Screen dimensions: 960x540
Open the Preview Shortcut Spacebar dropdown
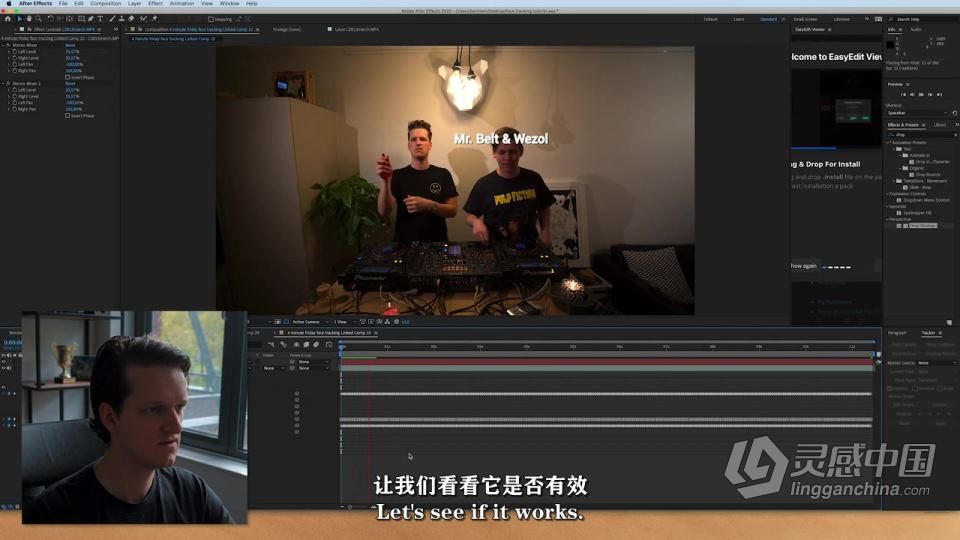pyautogui.click(x=917, y=113)
